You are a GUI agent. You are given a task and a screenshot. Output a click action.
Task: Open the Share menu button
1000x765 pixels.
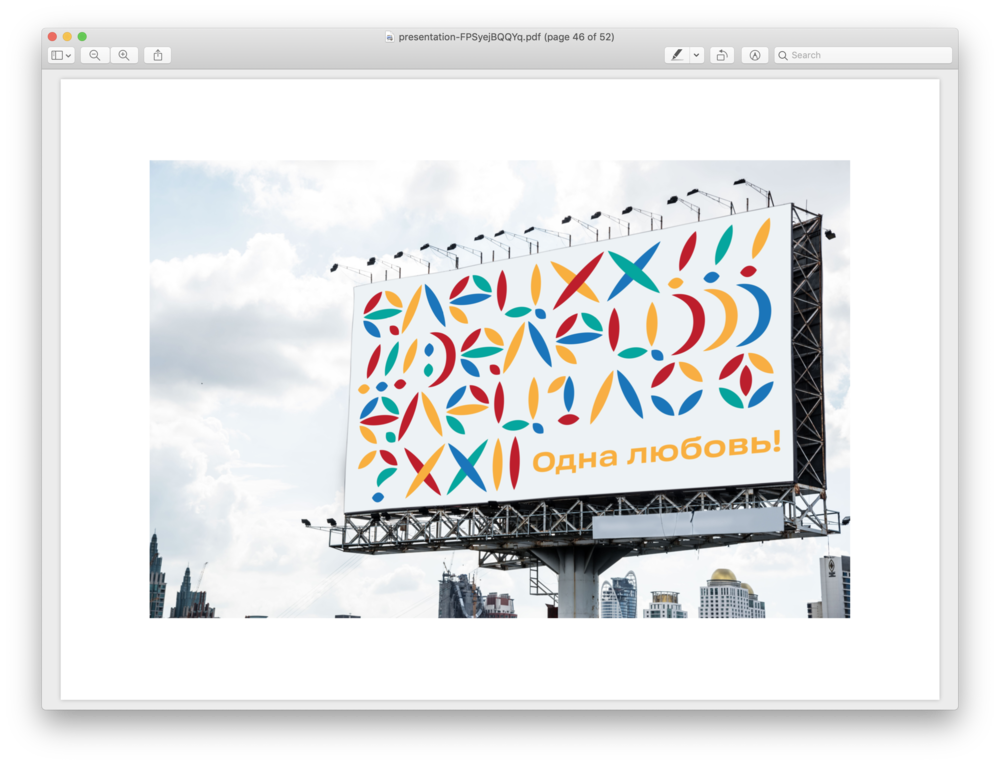click(x=157, y=55)
